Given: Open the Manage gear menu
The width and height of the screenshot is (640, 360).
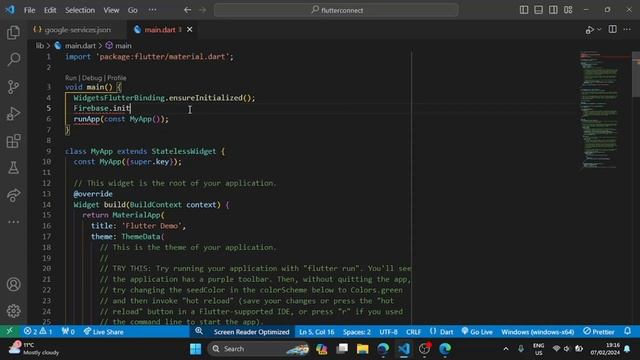Looking at the screenshot, I should click(x=13, y=311).
